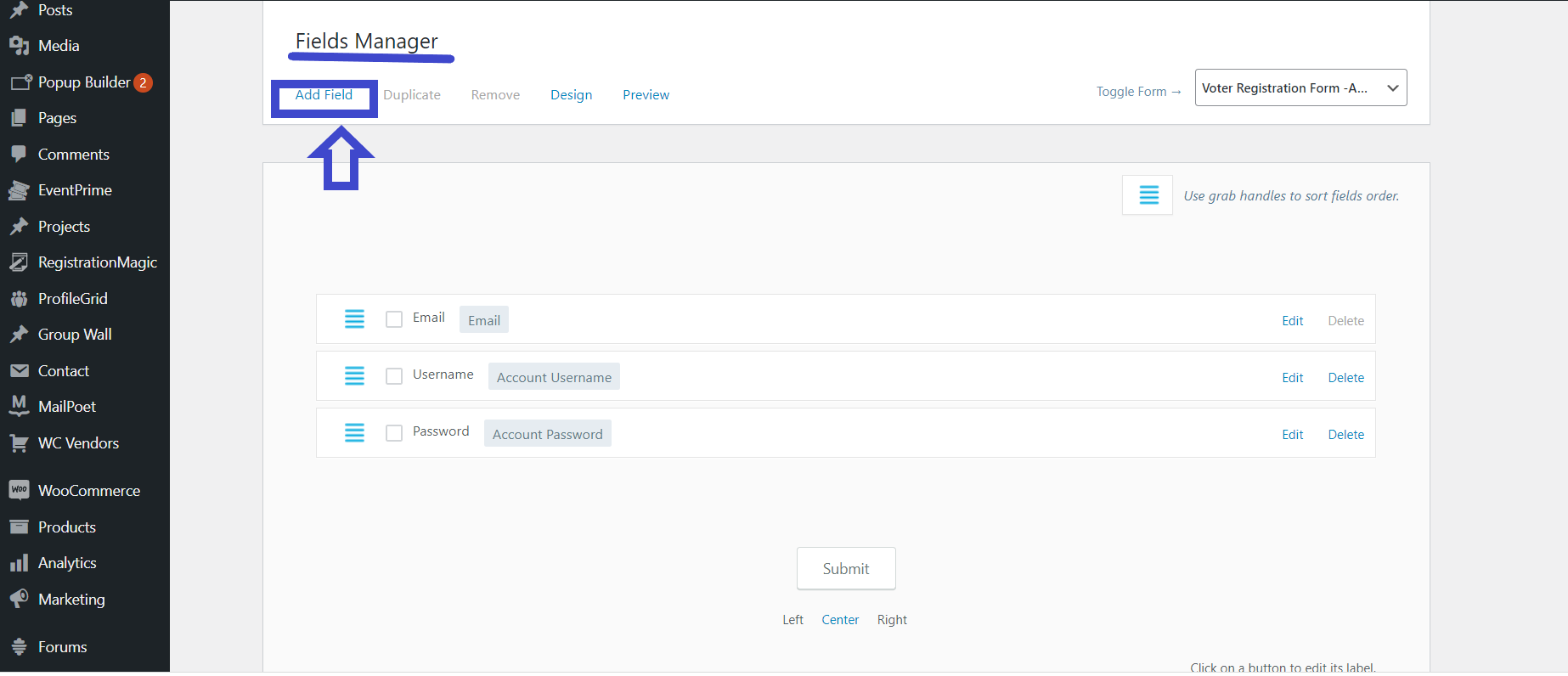The width and height of the screenshot is (1568, 676).
Task: Click the Add Field link
Action: pos(324,95)
